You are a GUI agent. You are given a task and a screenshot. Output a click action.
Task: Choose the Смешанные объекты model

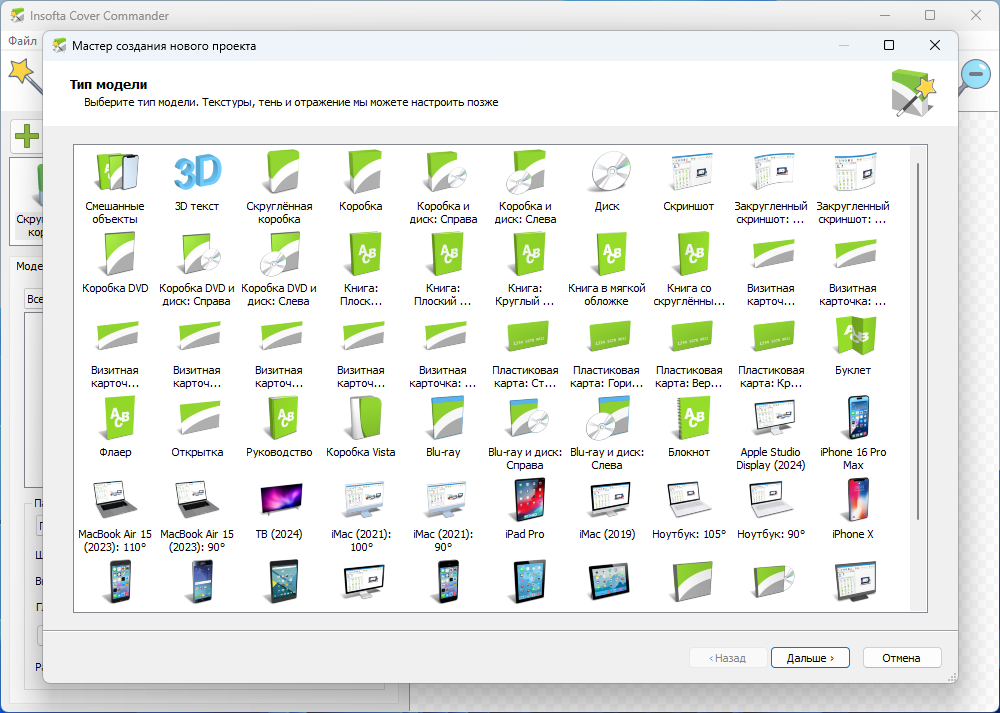point(115,174)
